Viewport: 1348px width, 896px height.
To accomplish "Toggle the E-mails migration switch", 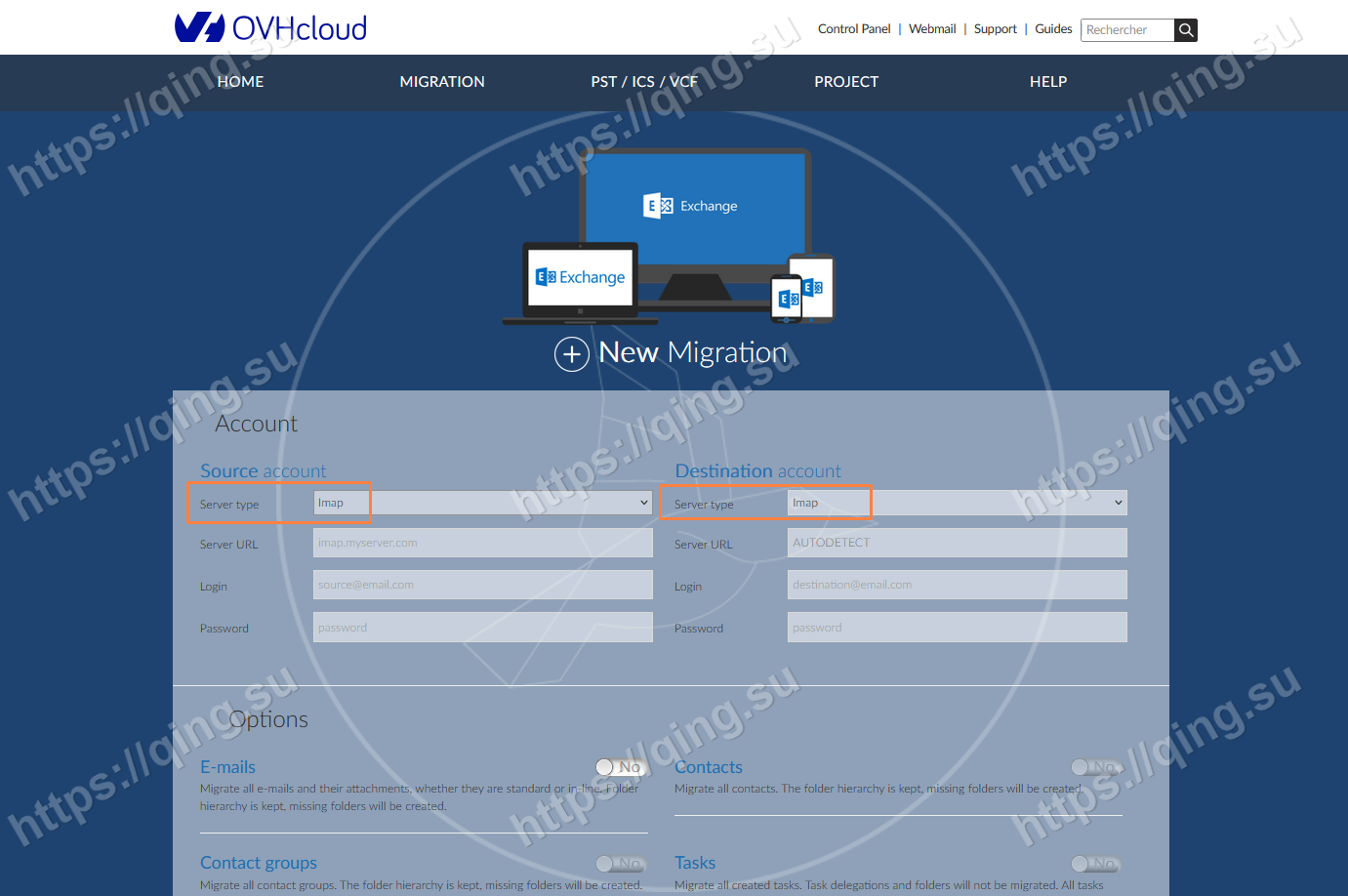I will coord(621,767).
